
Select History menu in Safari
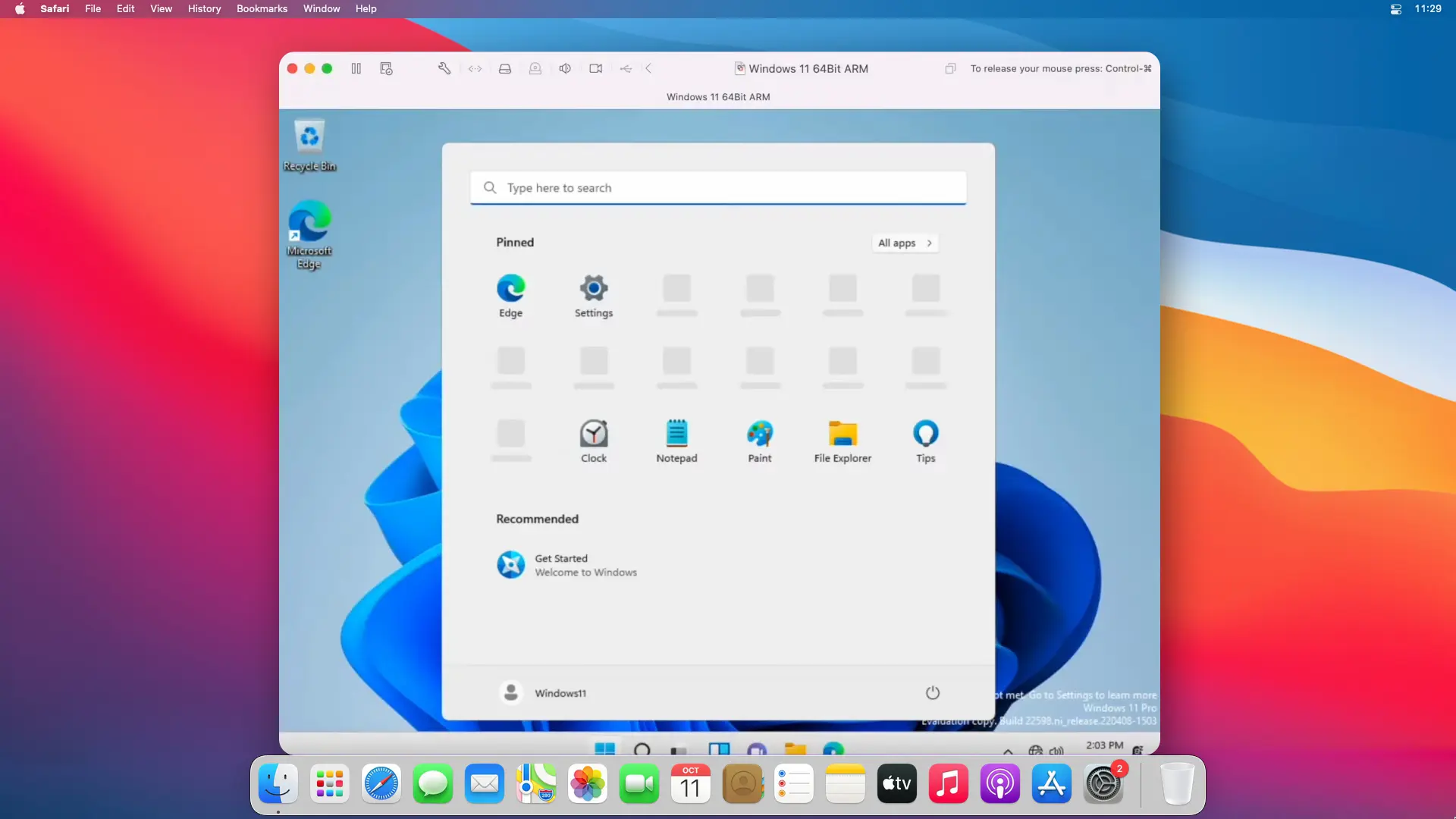pos(205,8)
